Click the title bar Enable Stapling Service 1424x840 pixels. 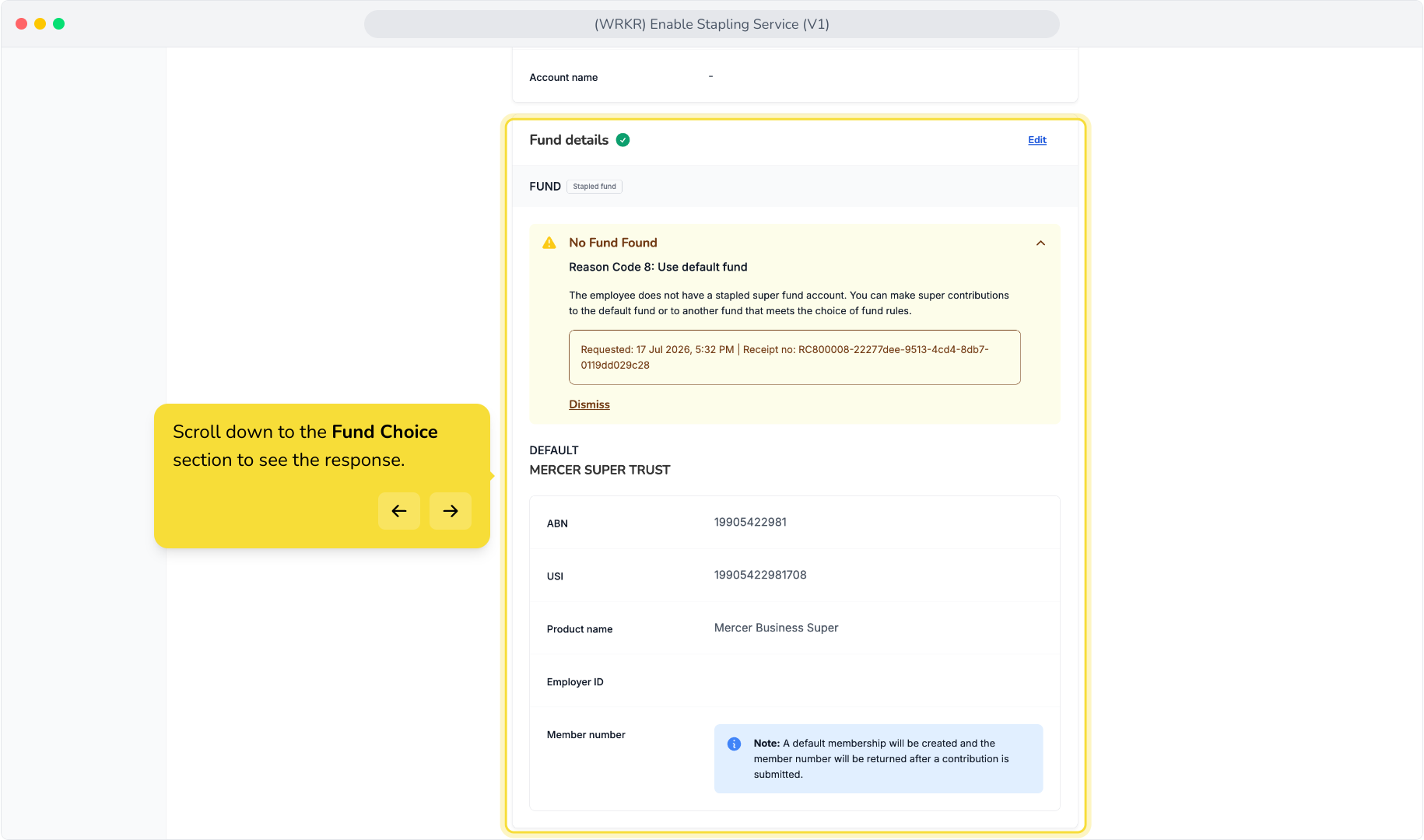[712, 24]
